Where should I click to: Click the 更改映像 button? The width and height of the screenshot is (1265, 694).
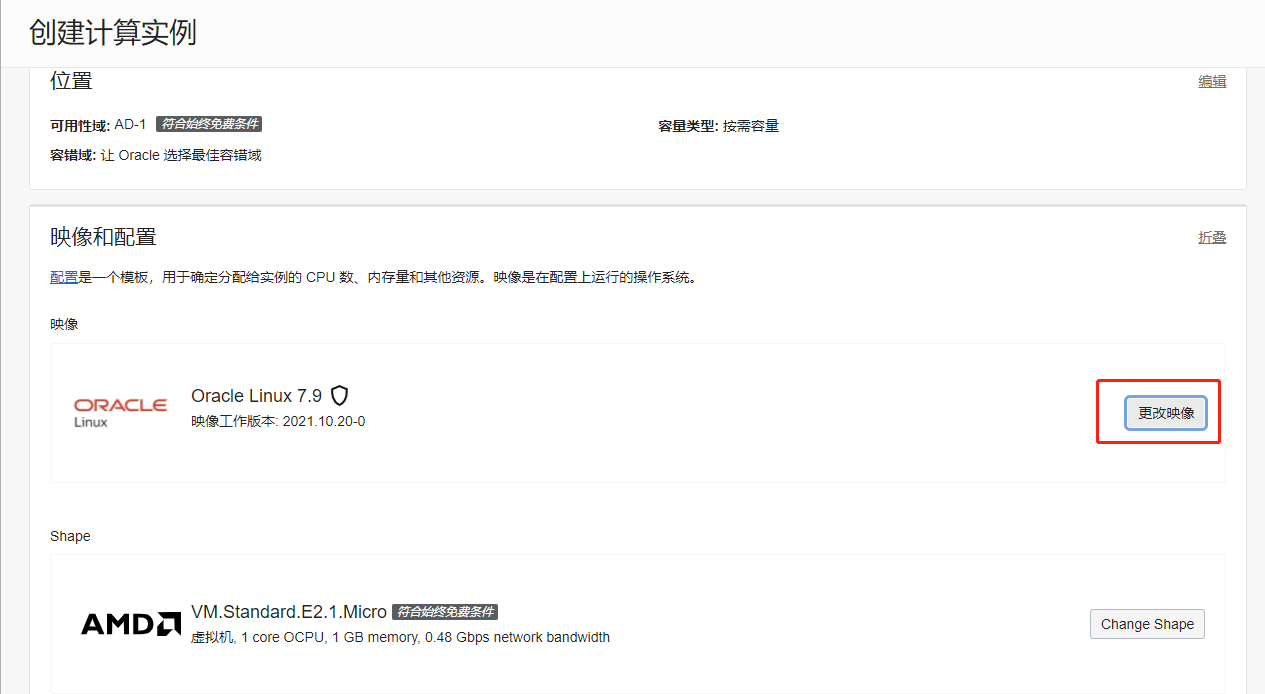pyautogui.click(x=1166, y=413)
